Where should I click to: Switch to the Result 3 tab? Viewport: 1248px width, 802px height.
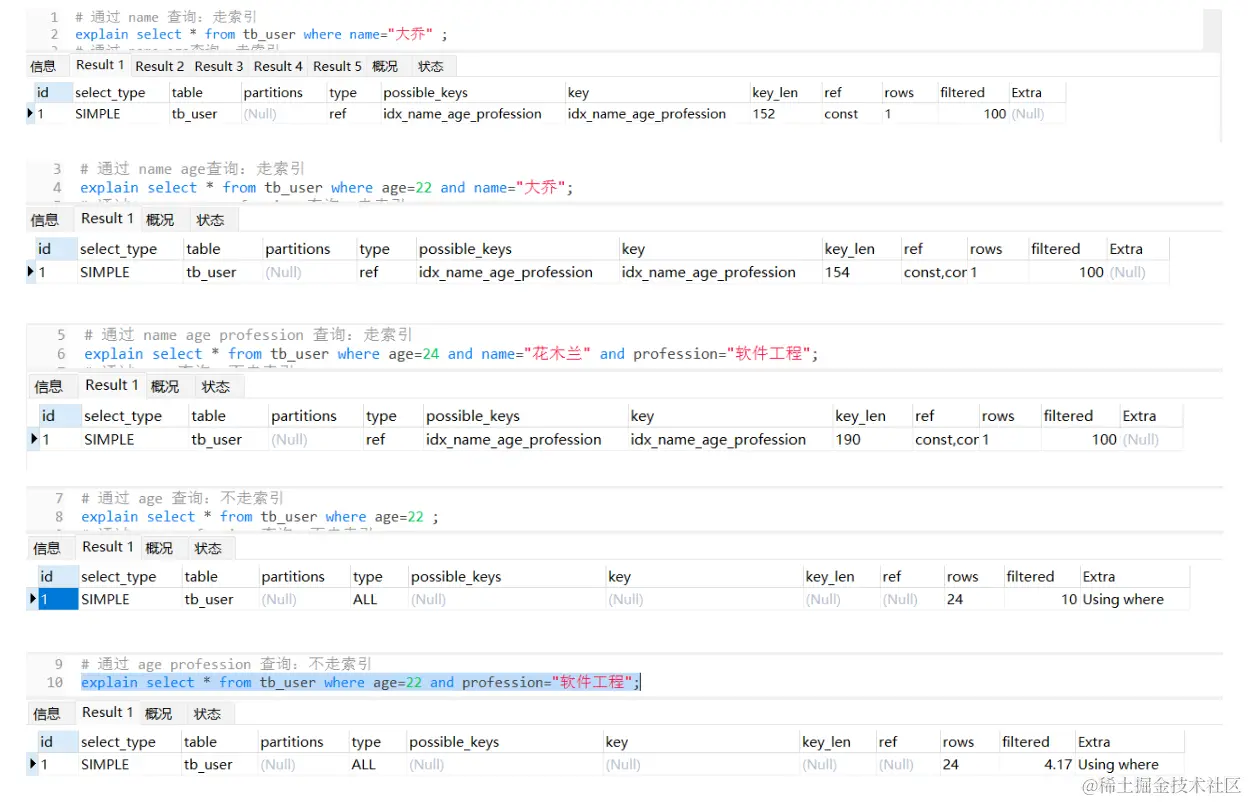(x=219, y=66)
